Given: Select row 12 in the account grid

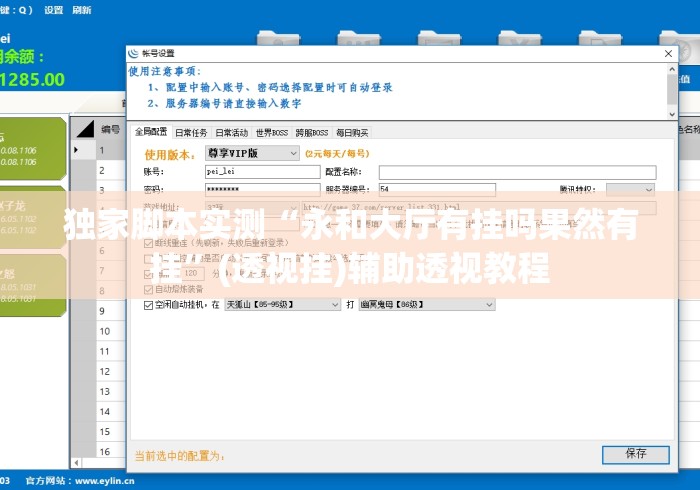Looking at the screenshot, I should tap(111, 371).
